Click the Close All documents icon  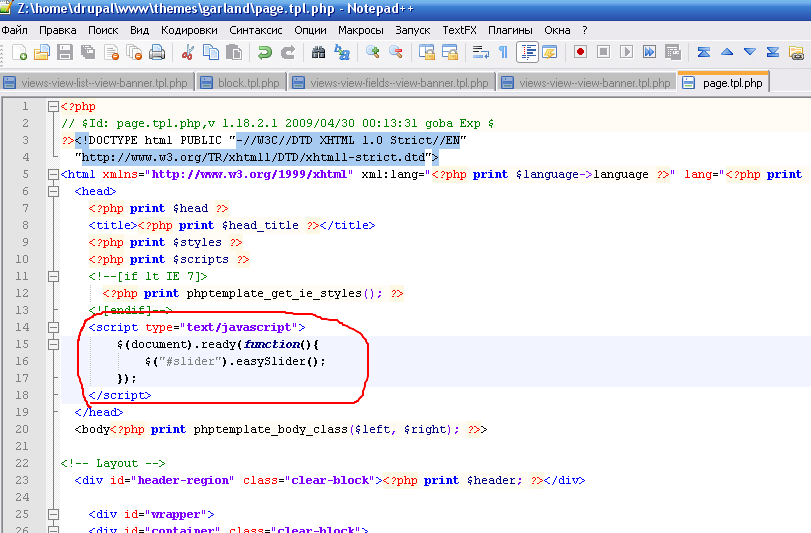(x=134, y=52)
